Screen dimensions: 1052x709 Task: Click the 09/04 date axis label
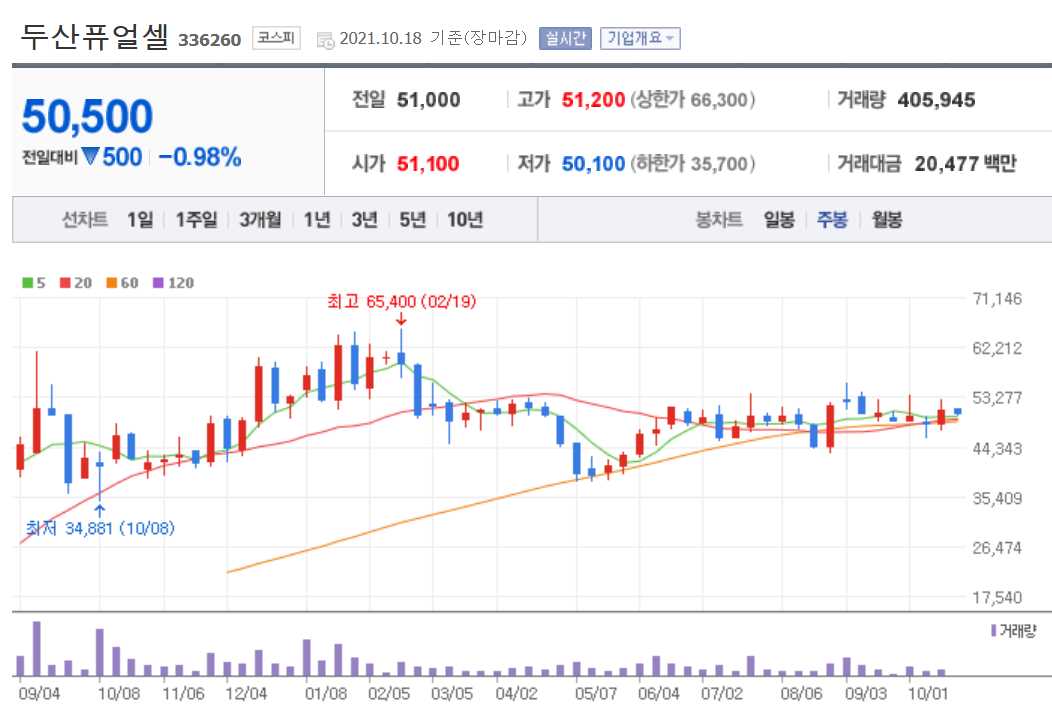pos(39,693)
